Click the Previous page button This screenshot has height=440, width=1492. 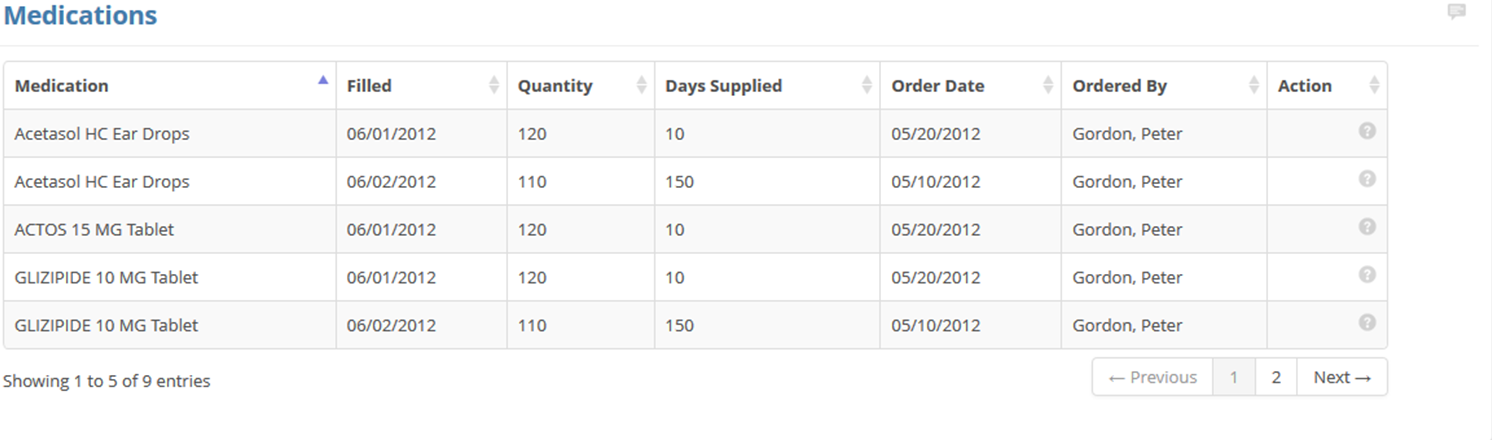click(1153, 377)
